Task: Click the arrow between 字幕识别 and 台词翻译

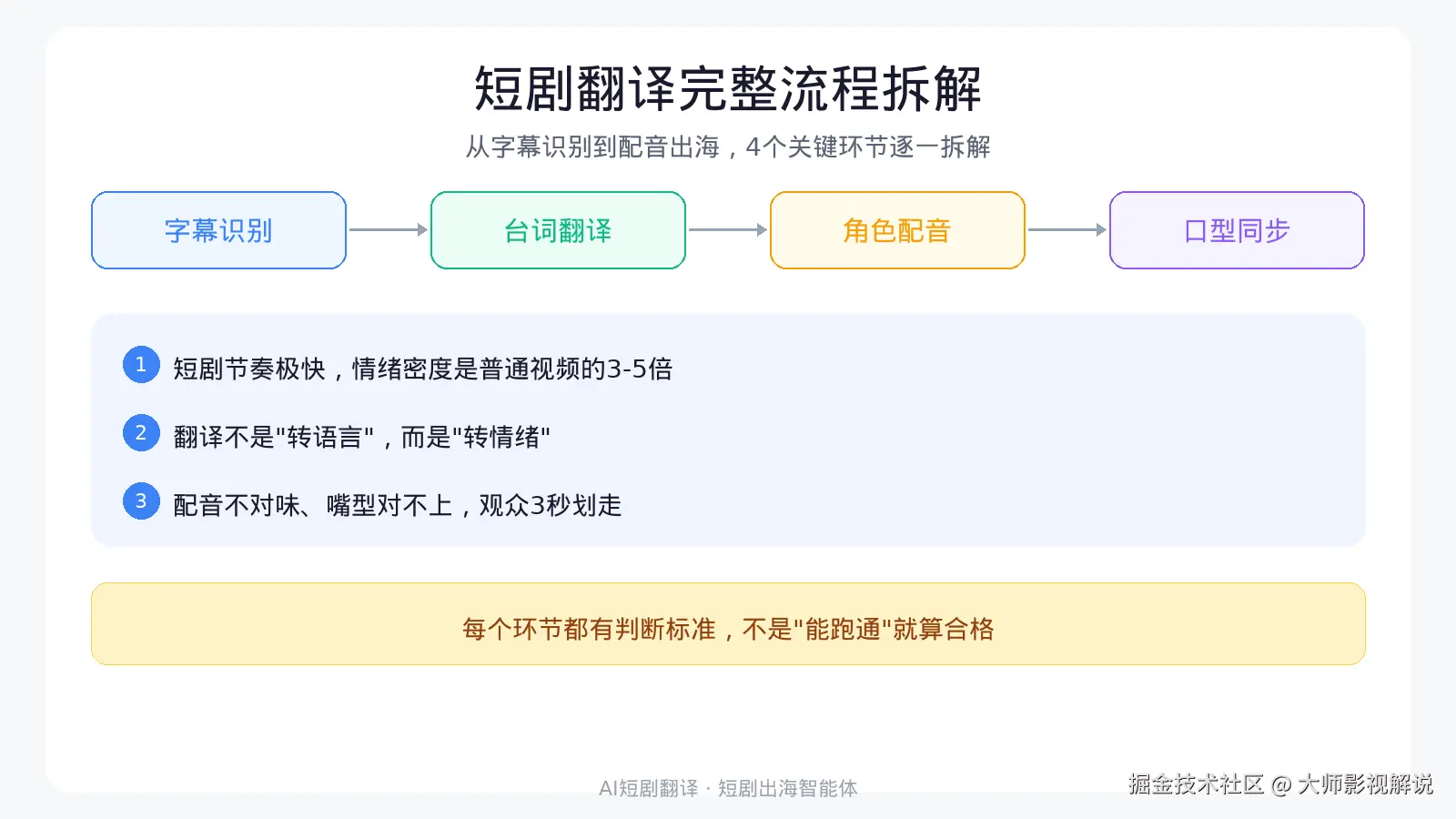Action: [388, 230]
